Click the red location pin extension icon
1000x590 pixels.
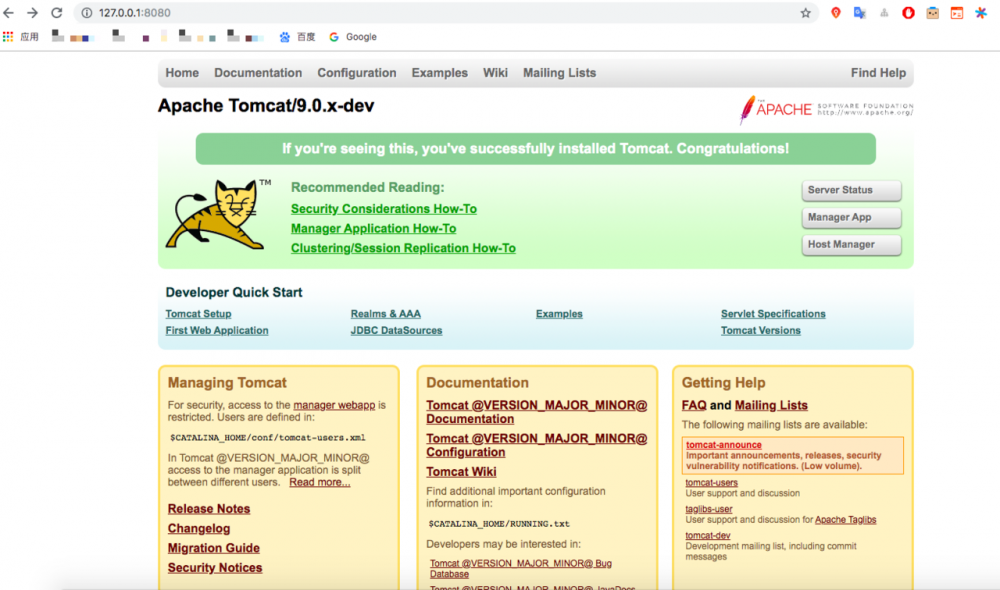coord(836,13)
